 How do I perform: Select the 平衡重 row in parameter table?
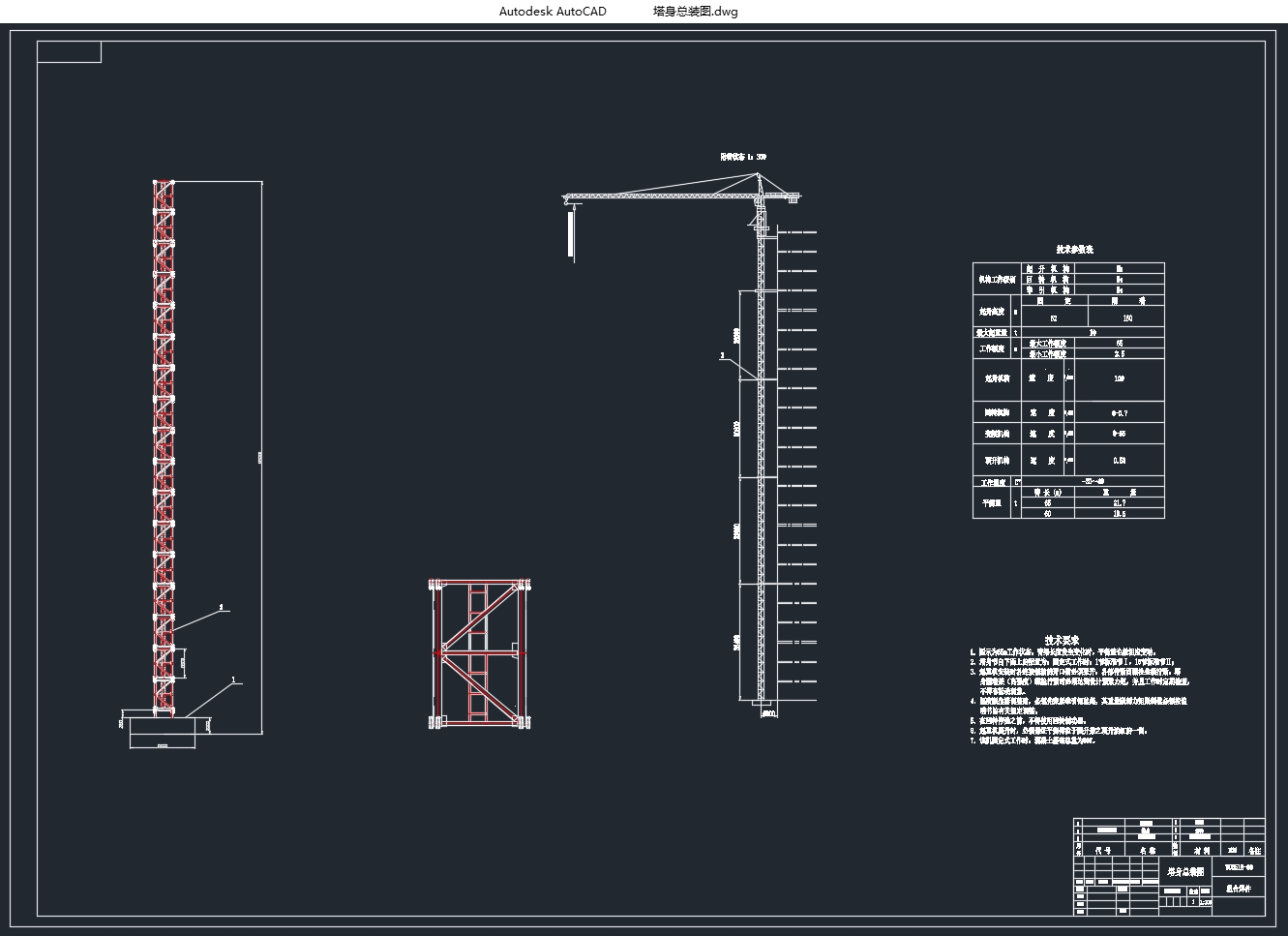point(992,502)
